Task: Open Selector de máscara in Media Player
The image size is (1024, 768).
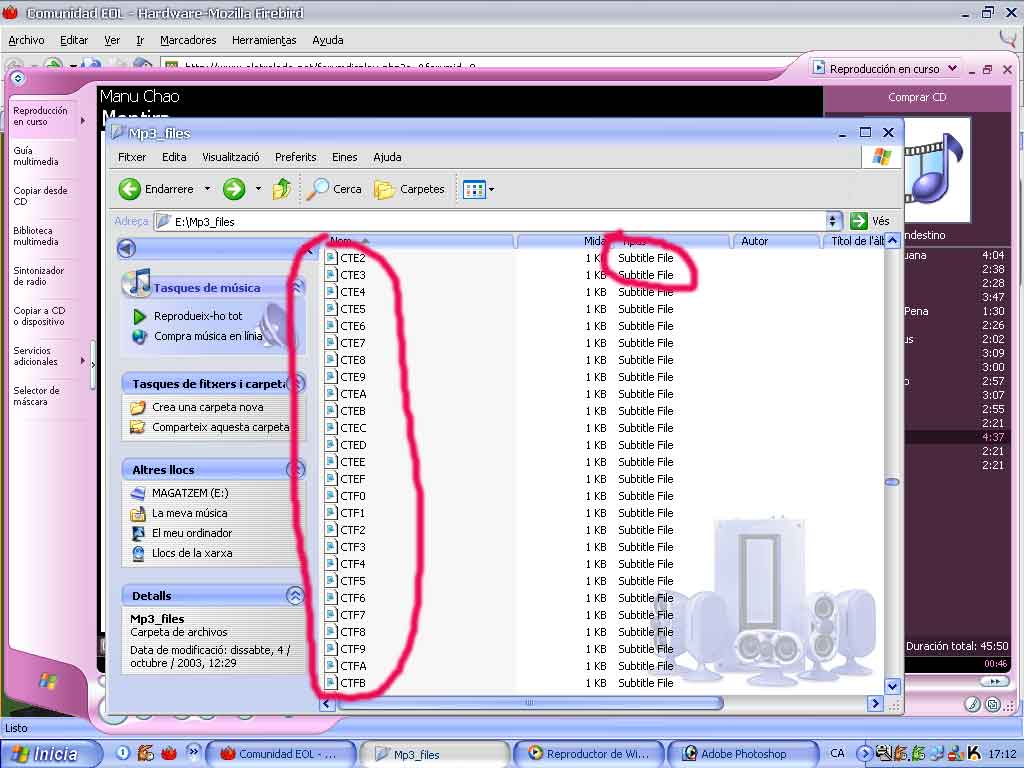Action: pyautogui.click(x=36, y=396)
